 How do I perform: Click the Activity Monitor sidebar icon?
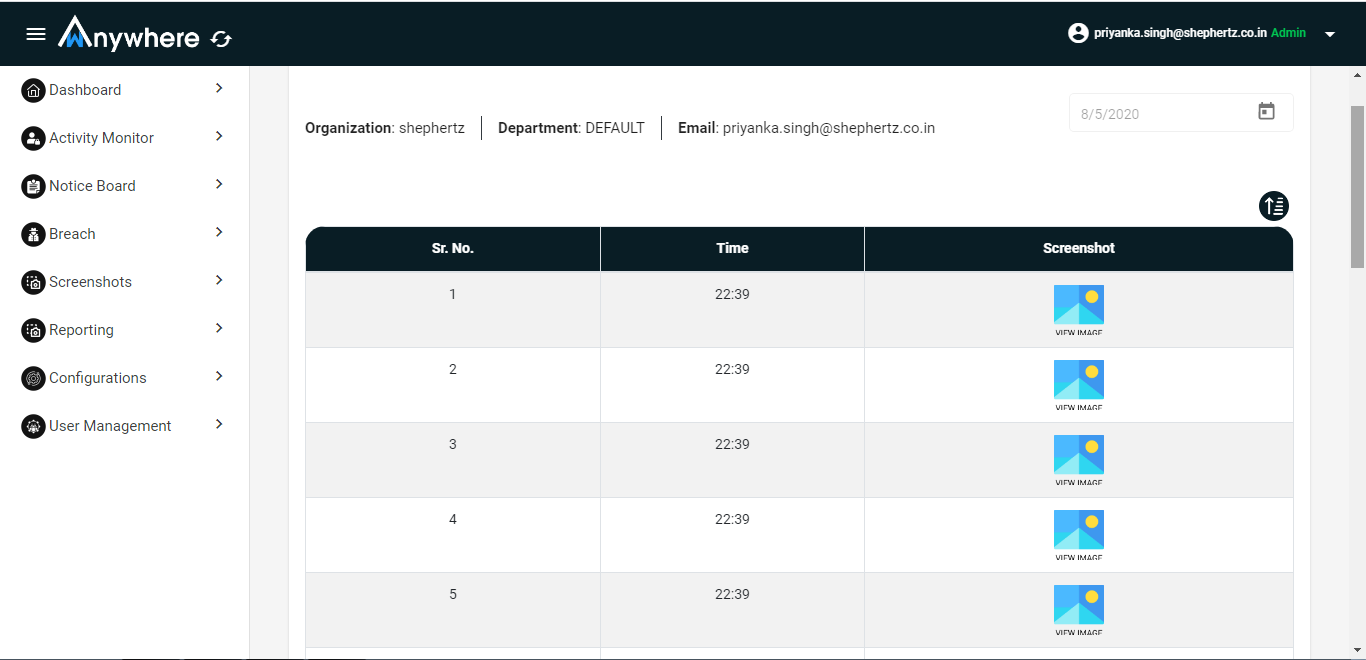coord(33,138)
